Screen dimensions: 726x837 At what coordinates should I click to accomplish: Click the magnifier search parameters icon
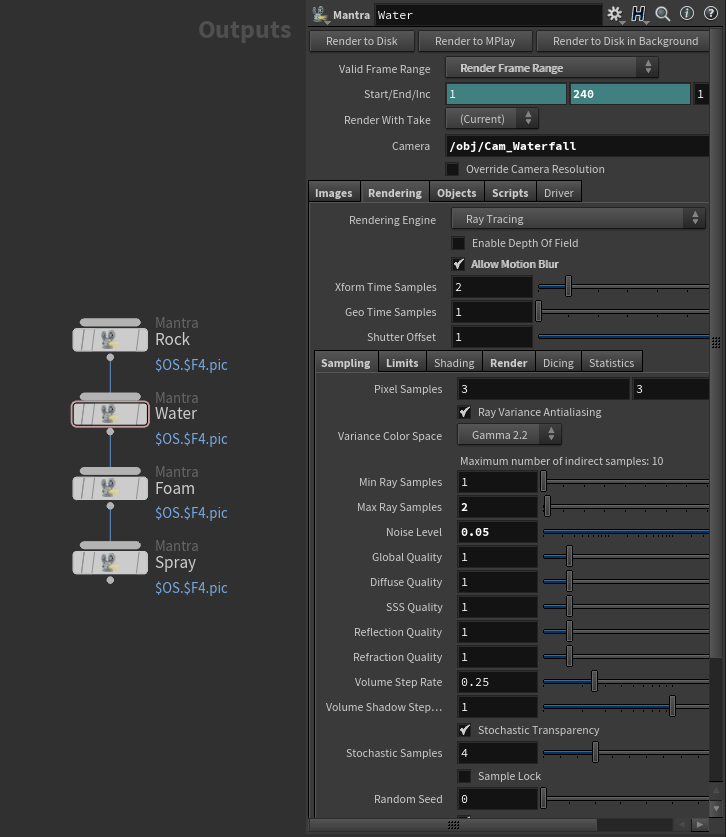tap(663, 14)
